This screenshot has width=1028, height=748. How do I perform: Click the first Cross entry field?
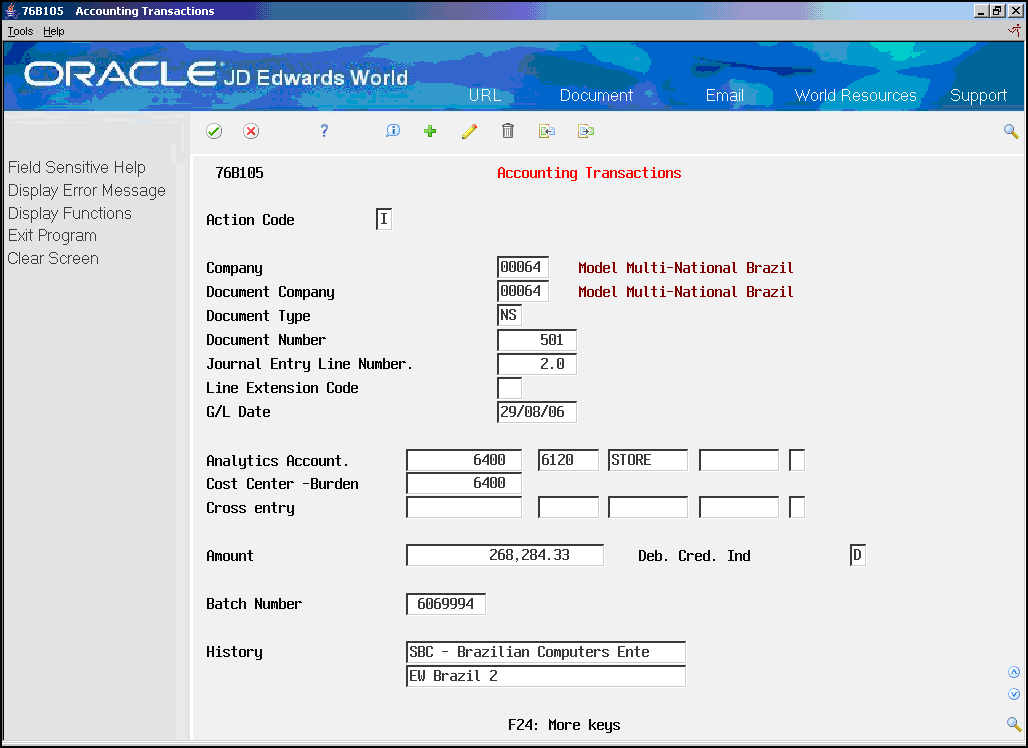tap(464, 507)
